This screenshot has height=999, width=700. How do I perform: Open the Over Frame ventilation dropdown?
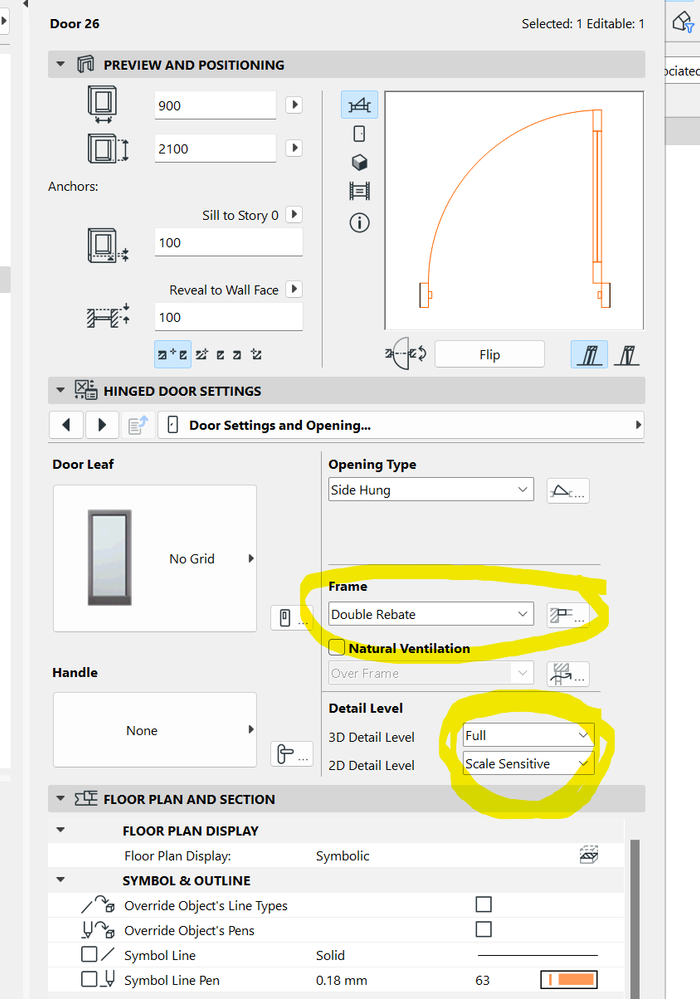[431, 673]
